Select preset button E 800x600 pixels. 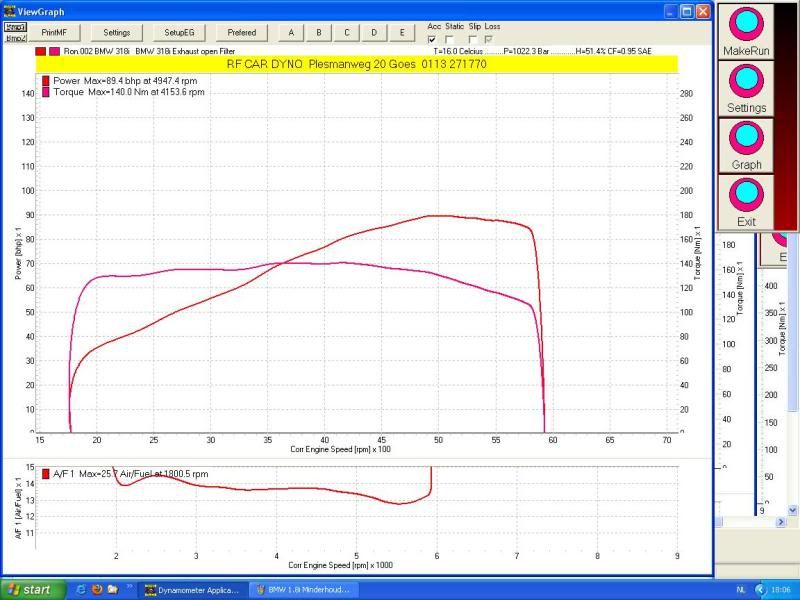[x=402, y=33]
